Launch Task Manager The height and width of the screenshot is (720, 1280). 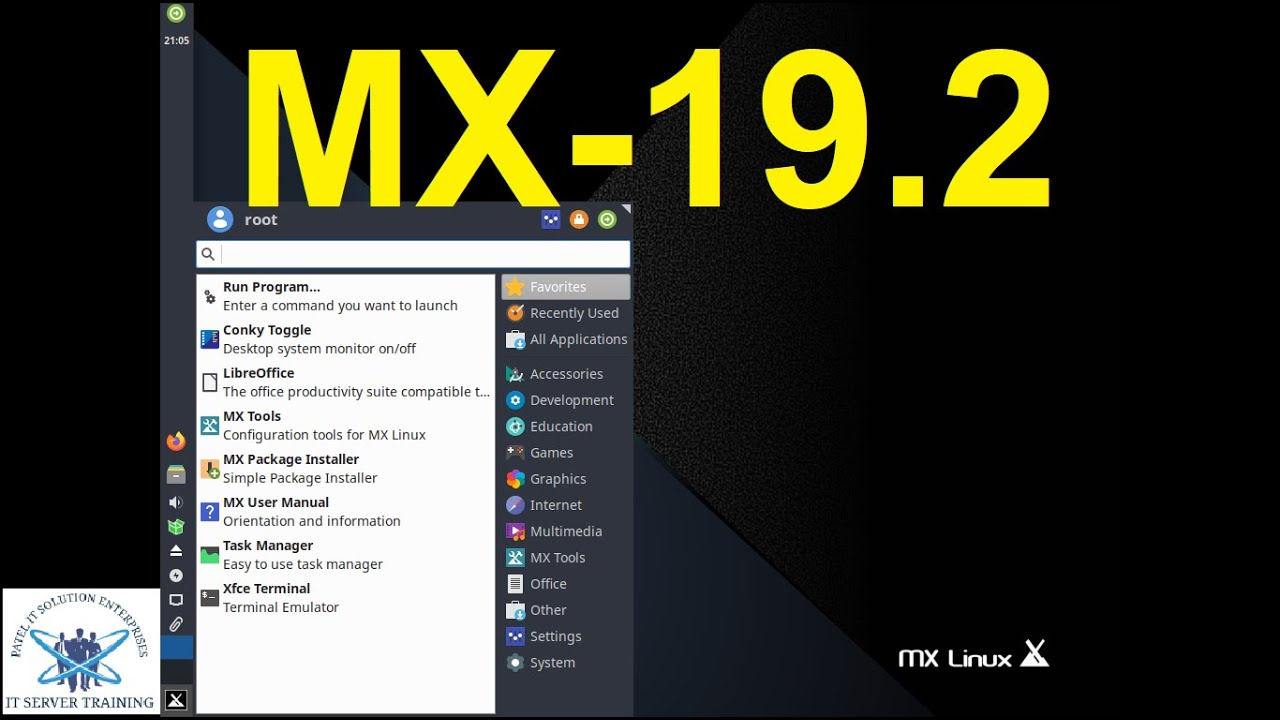345,554
